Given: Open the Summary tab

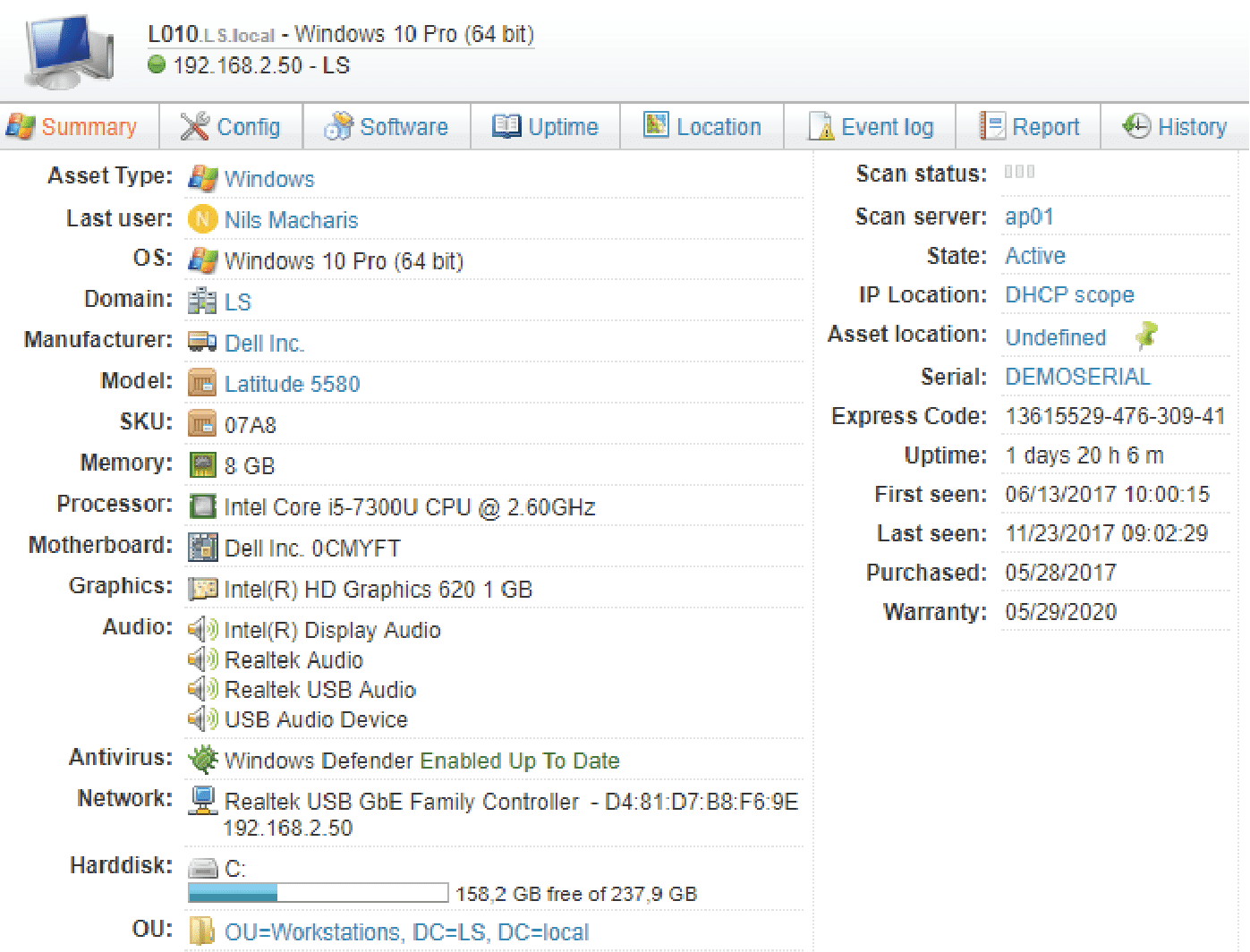Looking at the screenshot, I should point(72,127).
